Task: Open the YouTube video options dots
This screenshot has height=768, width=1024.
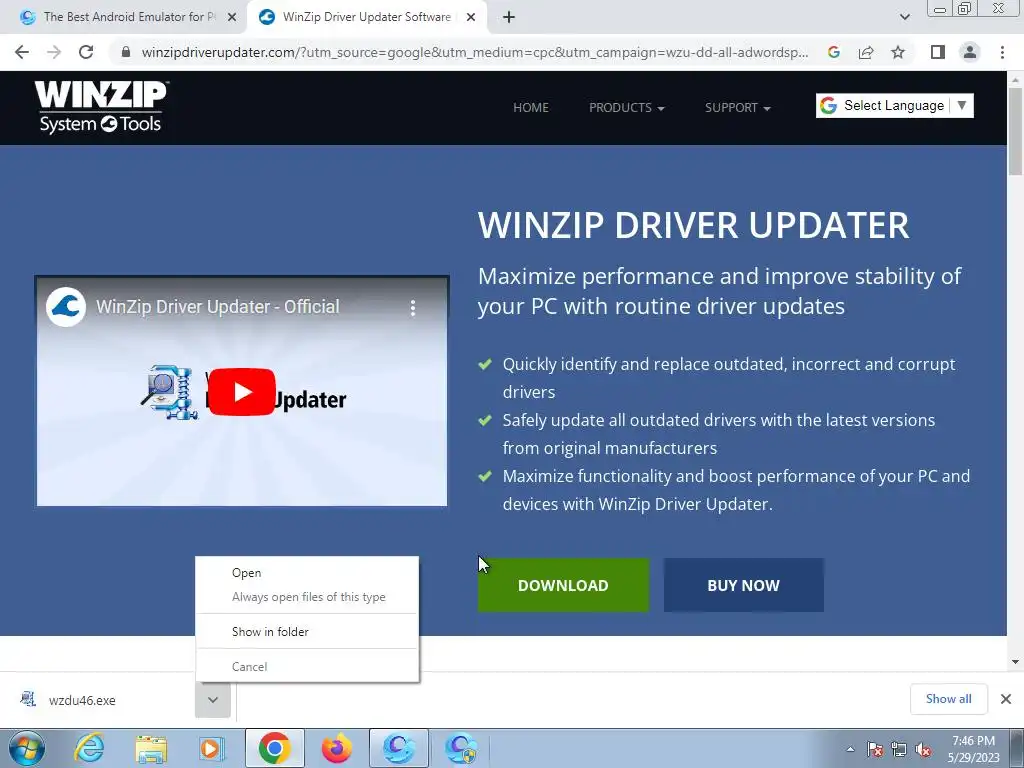Action: tap(413, 308)
